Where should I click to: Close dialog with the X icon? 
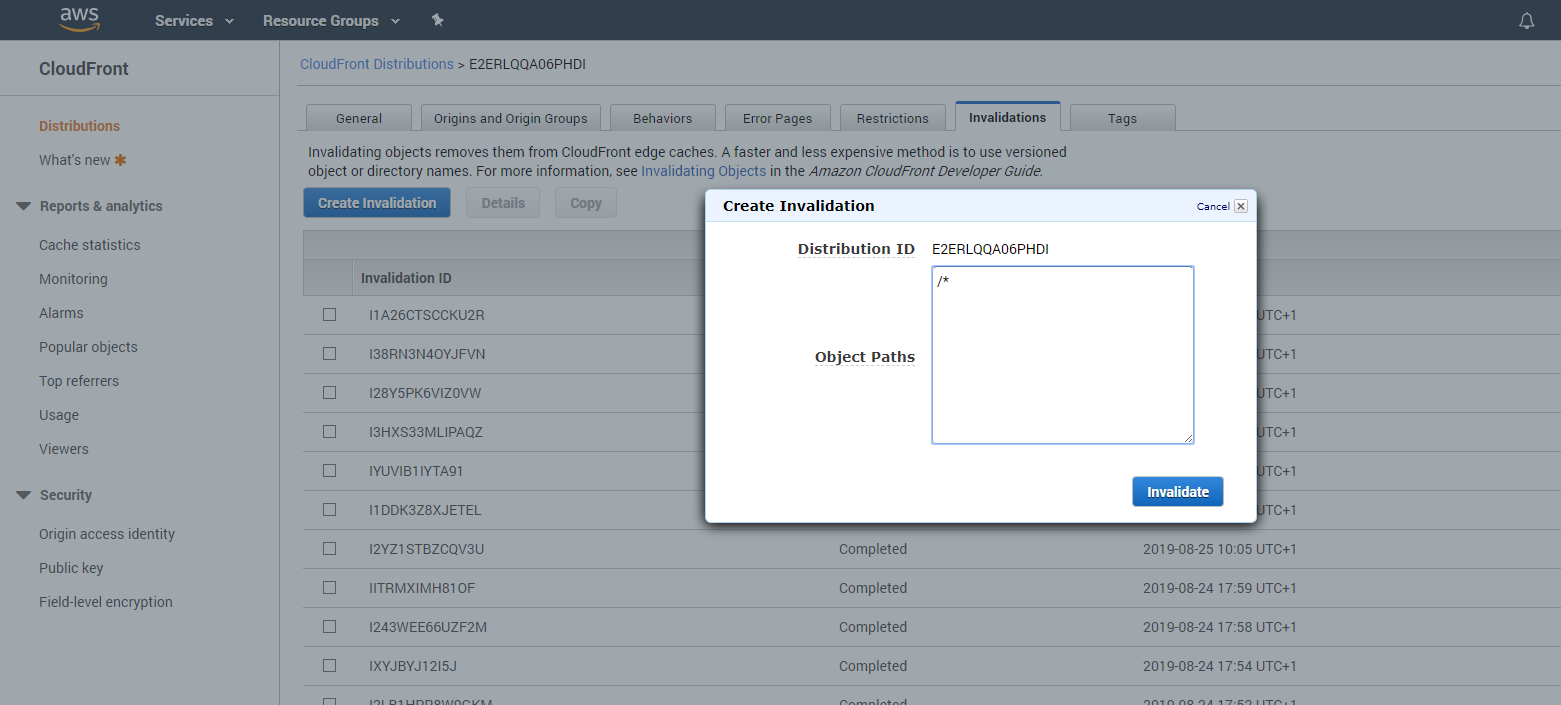pos(1241,206)
